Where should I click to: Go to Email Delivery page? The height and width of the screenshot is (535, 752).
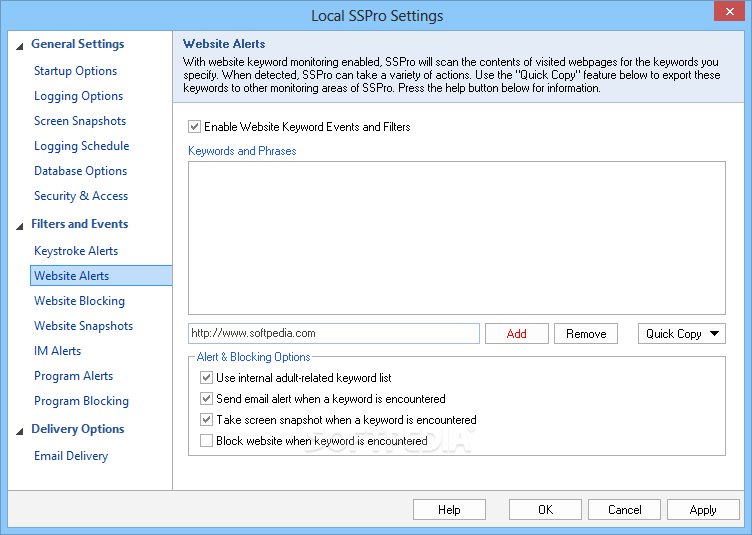coord(70,456)
